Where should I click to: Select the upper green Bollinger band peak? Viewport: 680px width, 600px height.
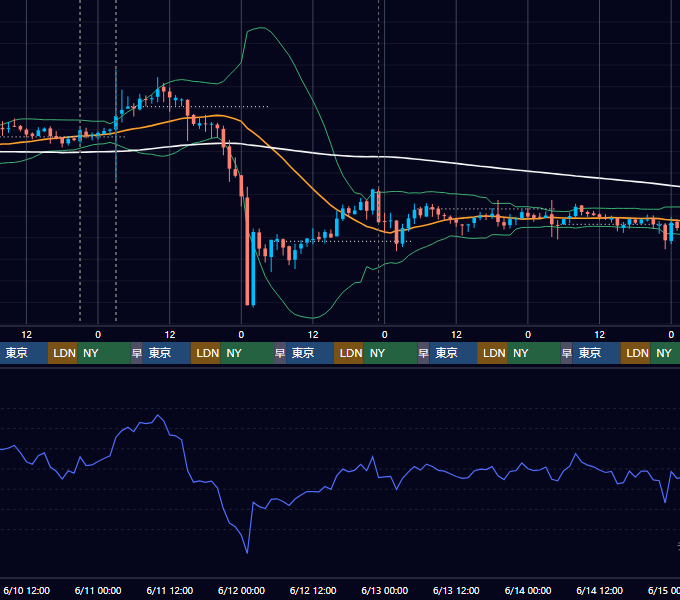click(x=260, y=28)
